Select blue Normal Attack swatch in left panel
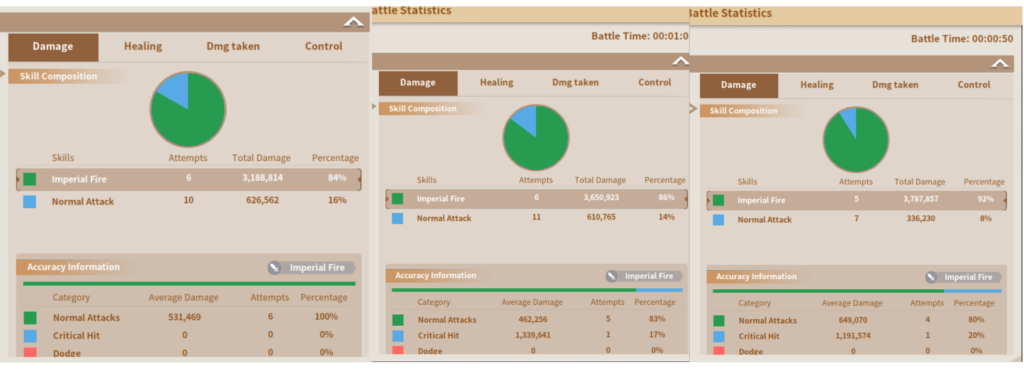1024x370 pixels. point(29,201)
